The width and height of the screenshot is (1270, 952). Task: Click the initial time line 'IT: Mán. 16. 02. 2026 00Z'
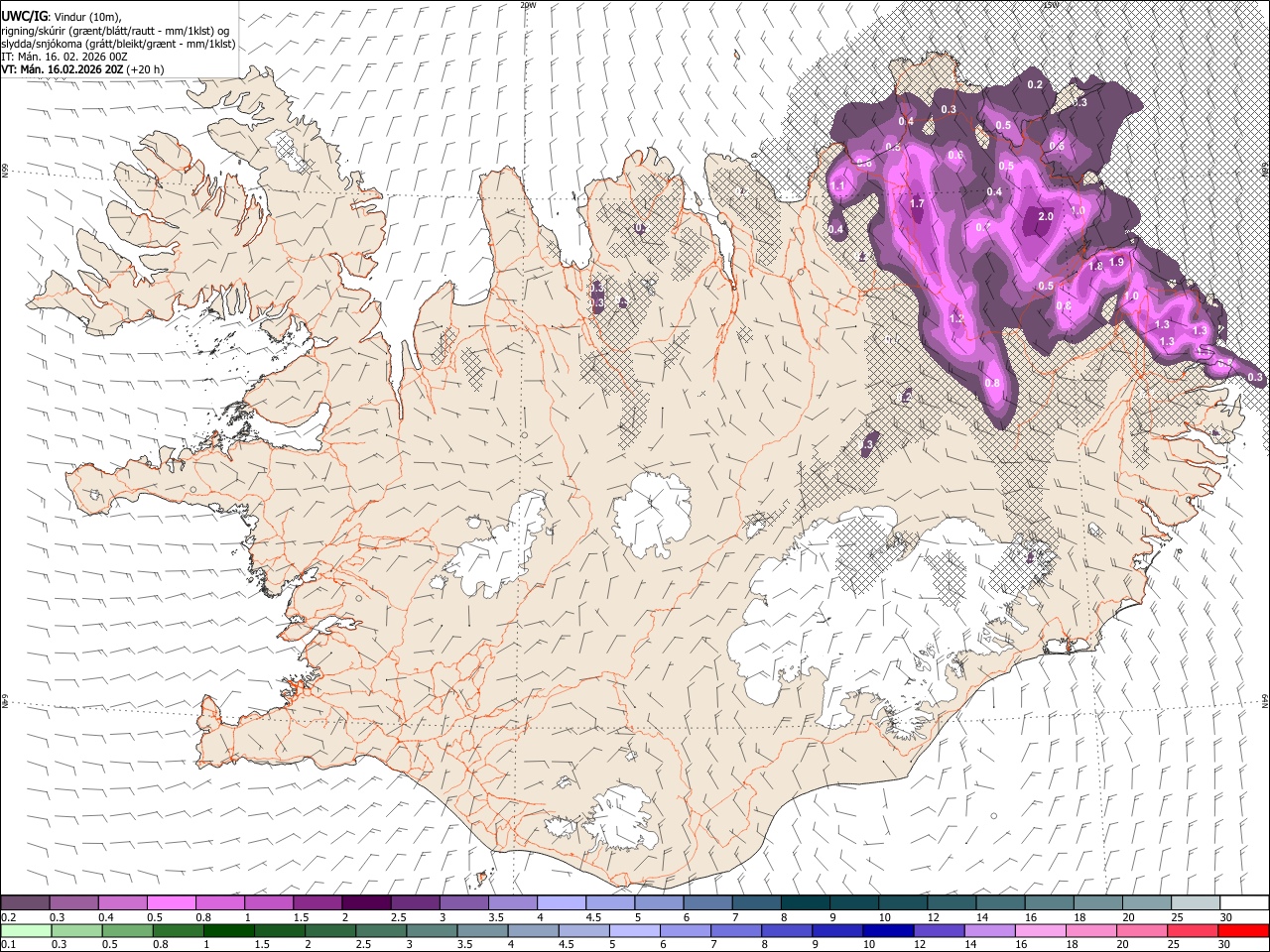pos(64,57)
